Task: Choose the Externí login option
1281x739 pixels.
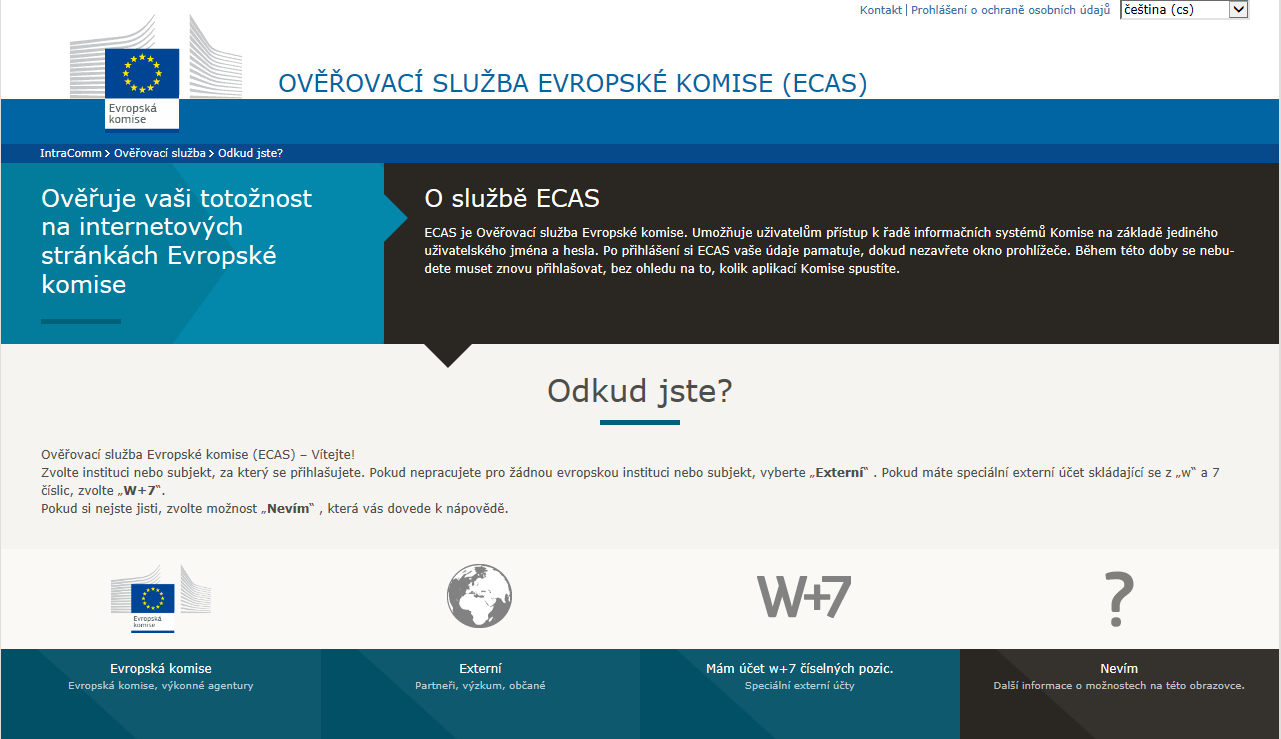Action: 480,694
